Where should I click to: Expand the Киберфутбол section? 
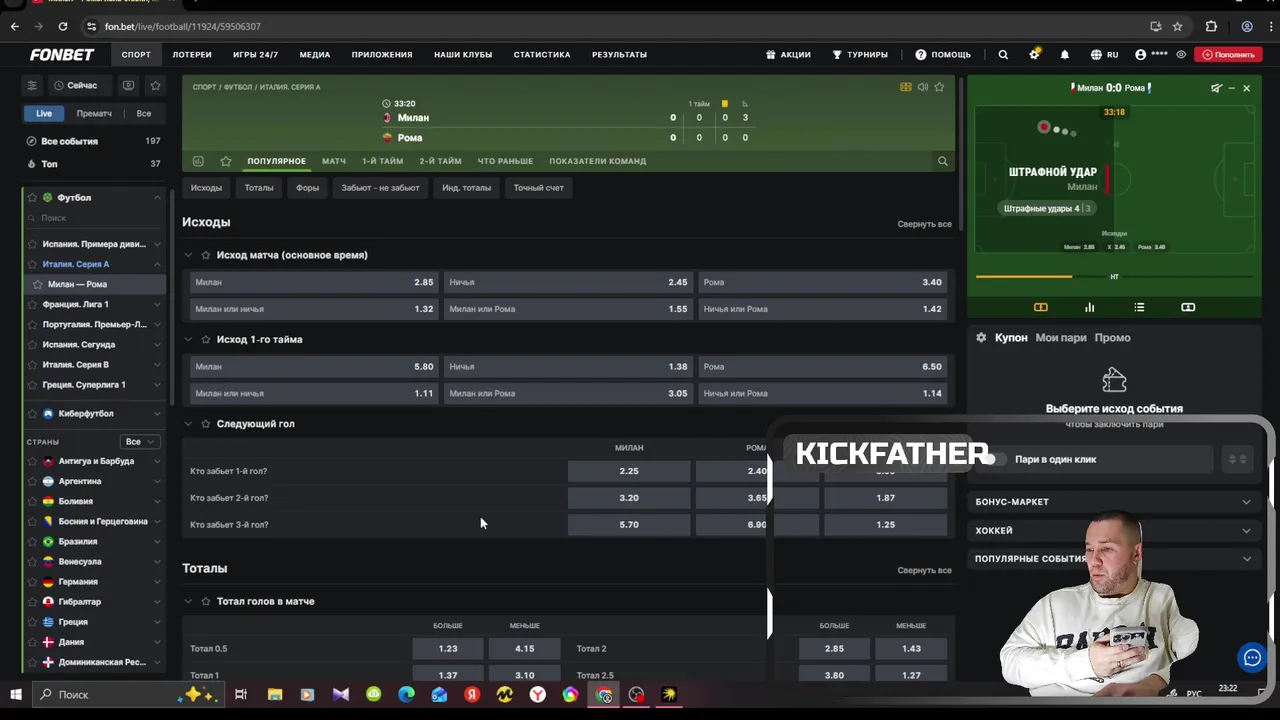click(157, 413)
